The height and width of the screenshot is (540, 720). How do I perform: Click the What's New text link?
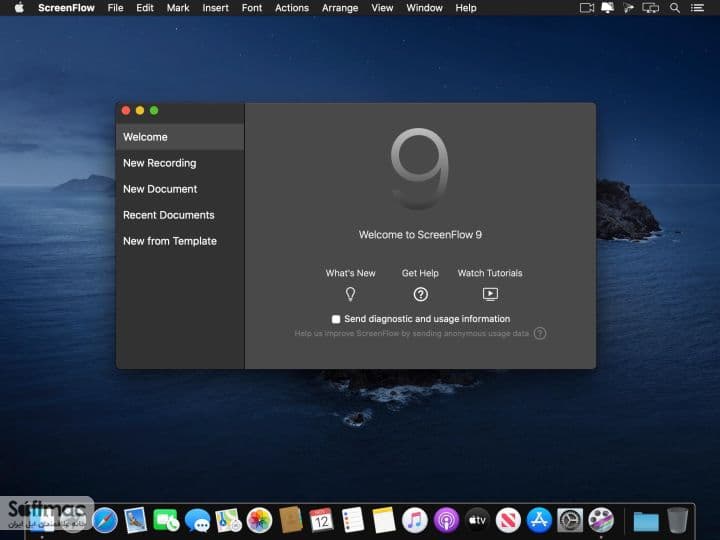[x=350, y=273]
